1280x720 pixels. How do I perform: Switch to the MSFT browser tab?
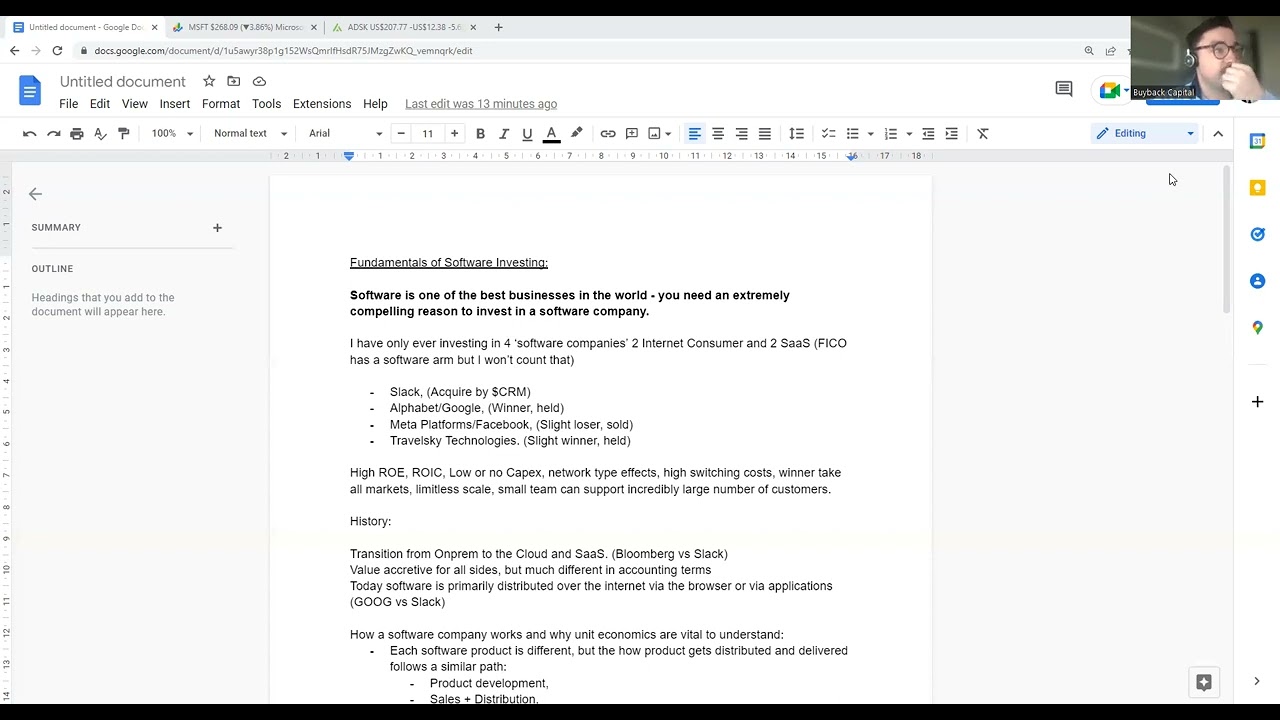(245, 27)
